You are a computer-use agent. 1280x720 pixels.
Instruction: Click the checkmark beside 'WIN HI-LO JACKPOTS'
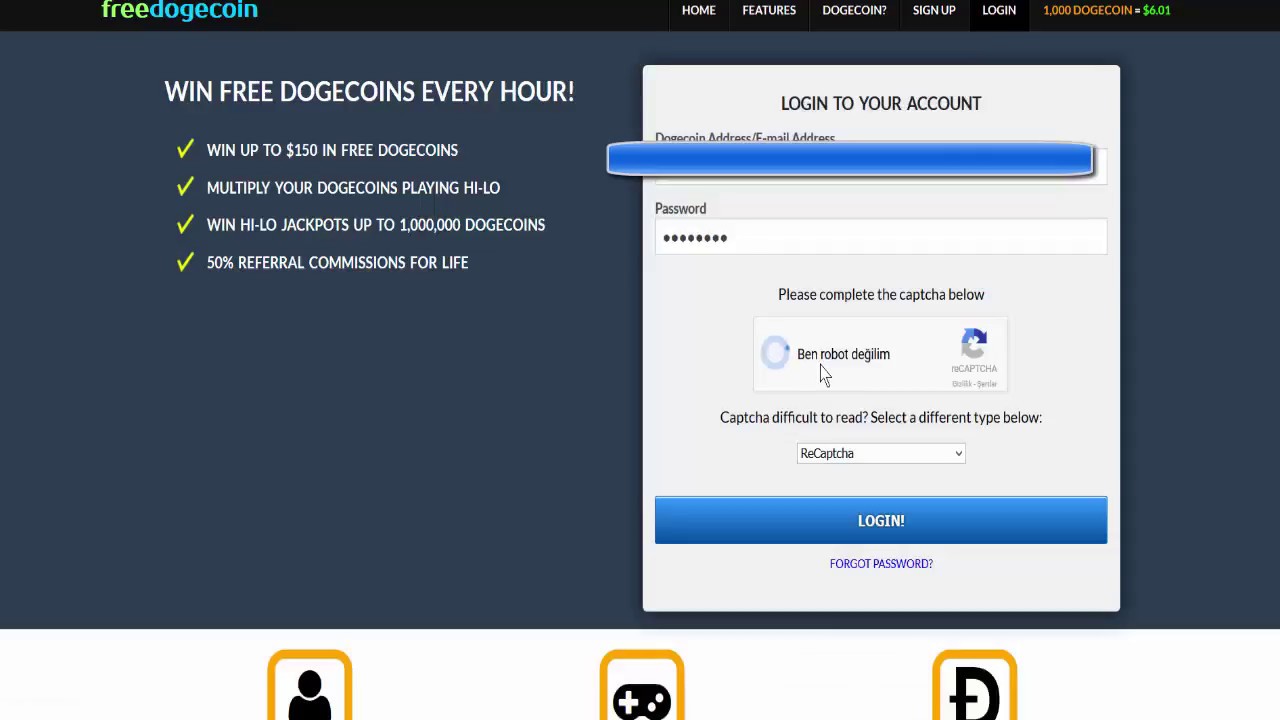pyautogui.click(x=185, y=224)
